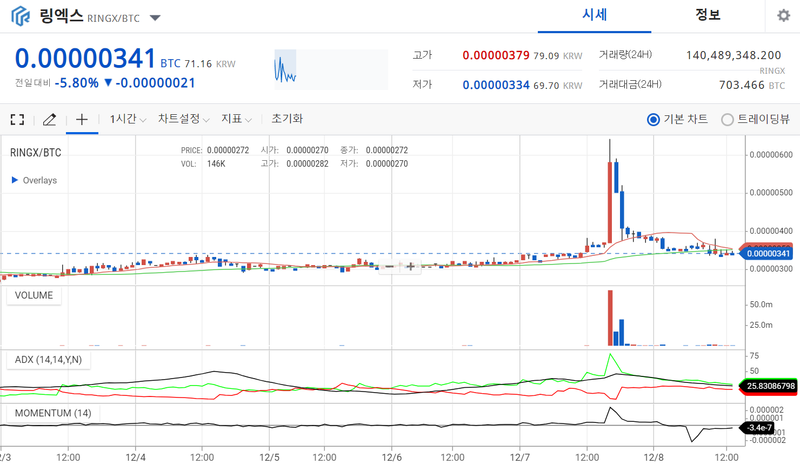Open the RINGX/BTC market dropdown arrow
Image resolution: width=800 pixels, height=468 pixels.
click(155, 18)
